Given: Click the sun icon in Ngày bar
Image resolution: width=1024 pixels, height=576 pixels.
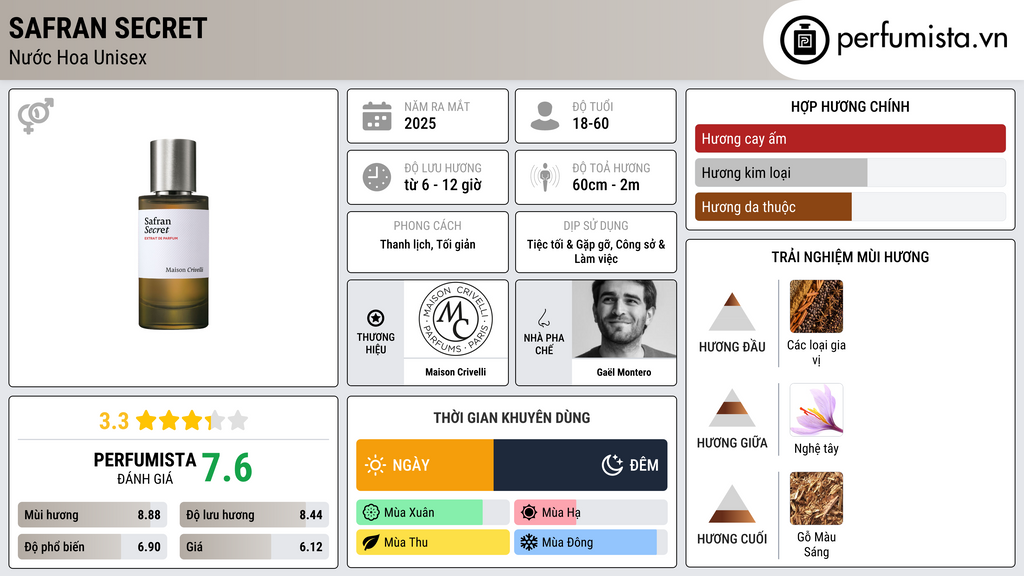Looking at the screenshot, I should pos(376,465).
